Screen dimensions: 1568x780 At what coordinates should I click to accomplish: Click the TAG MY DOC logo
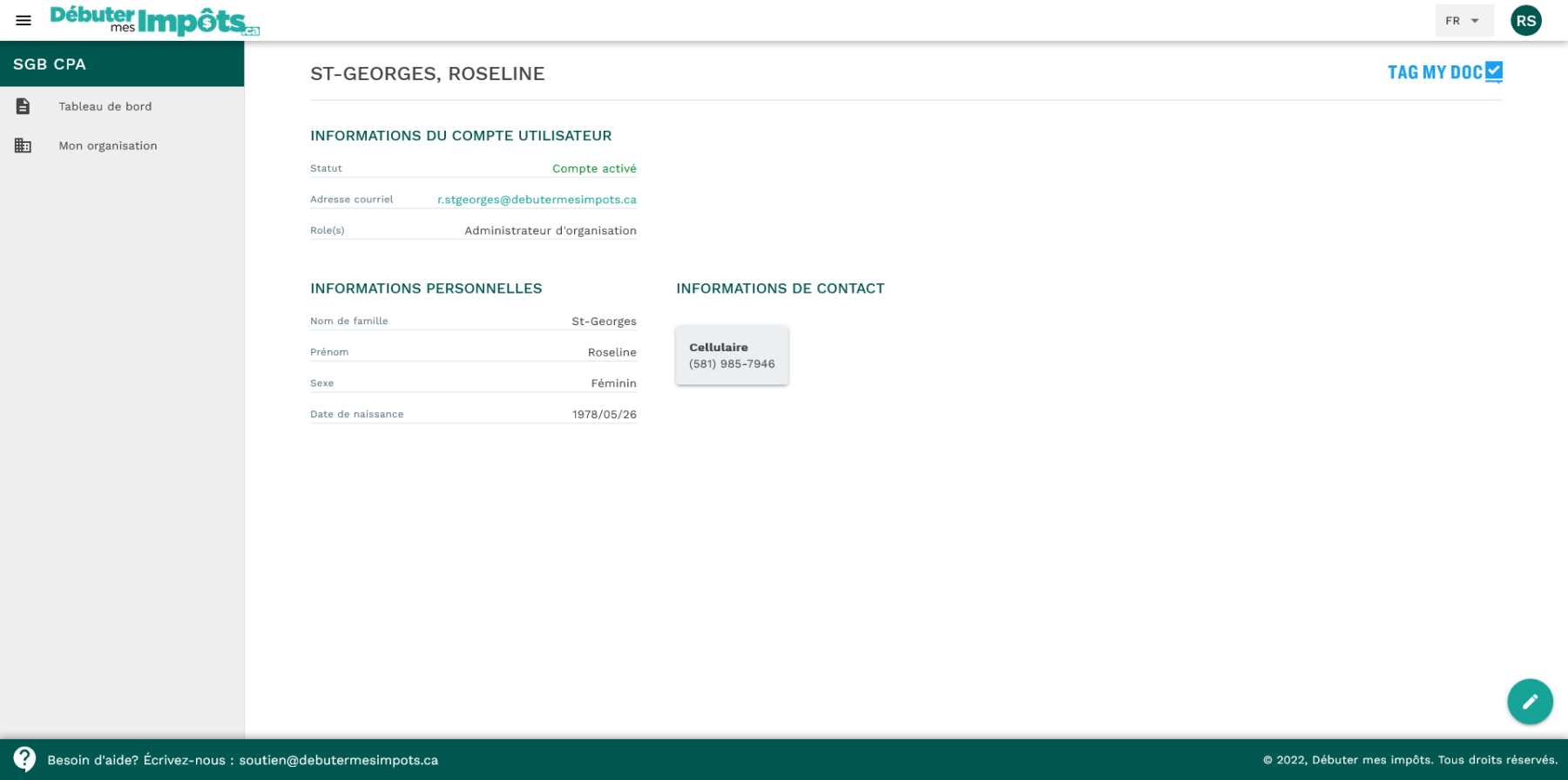(x=1445, y=72)
